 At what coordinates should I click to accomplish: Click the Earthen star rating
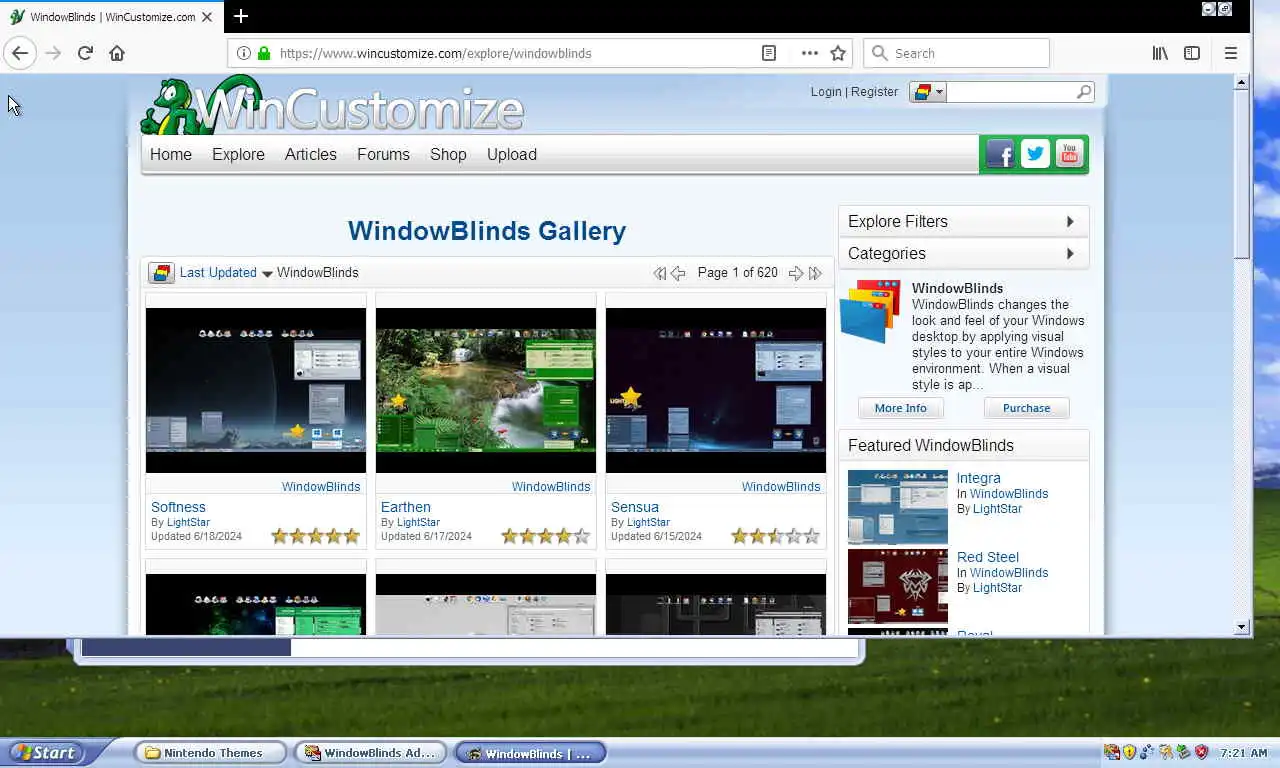point(545,536)
